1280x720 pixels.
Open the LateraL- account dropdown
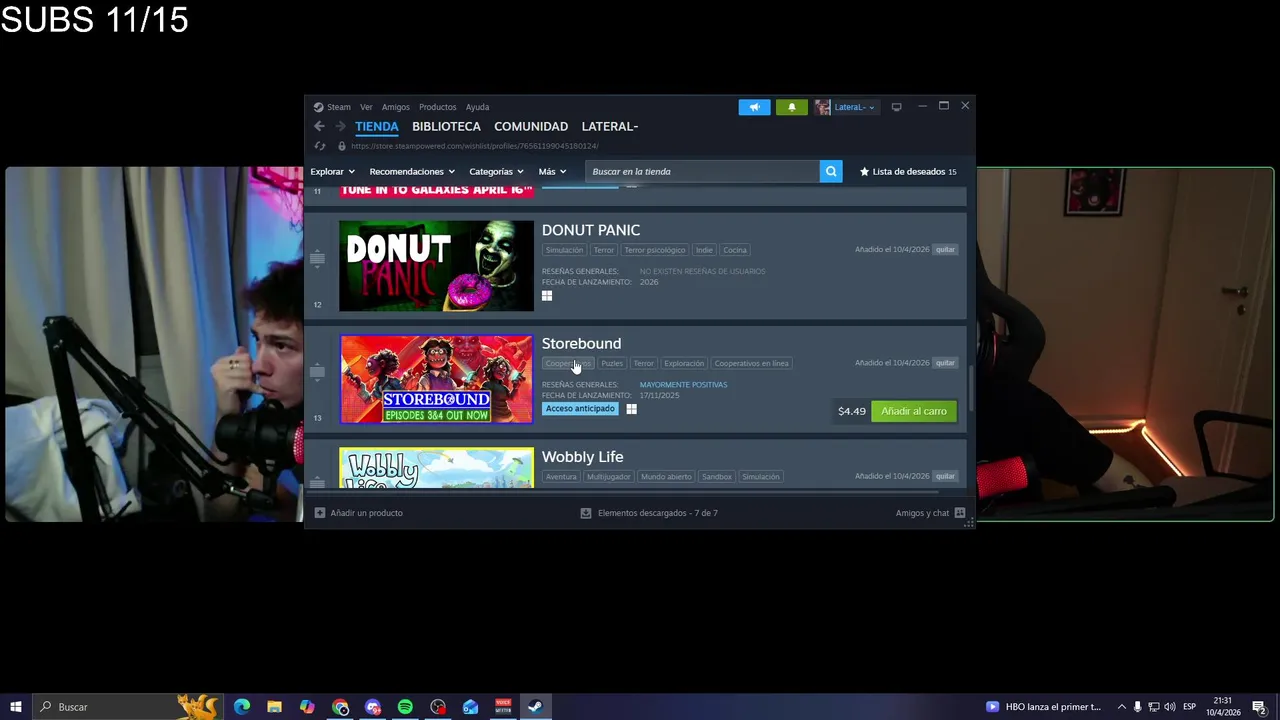pyautogui.click(x=846, y=107)
